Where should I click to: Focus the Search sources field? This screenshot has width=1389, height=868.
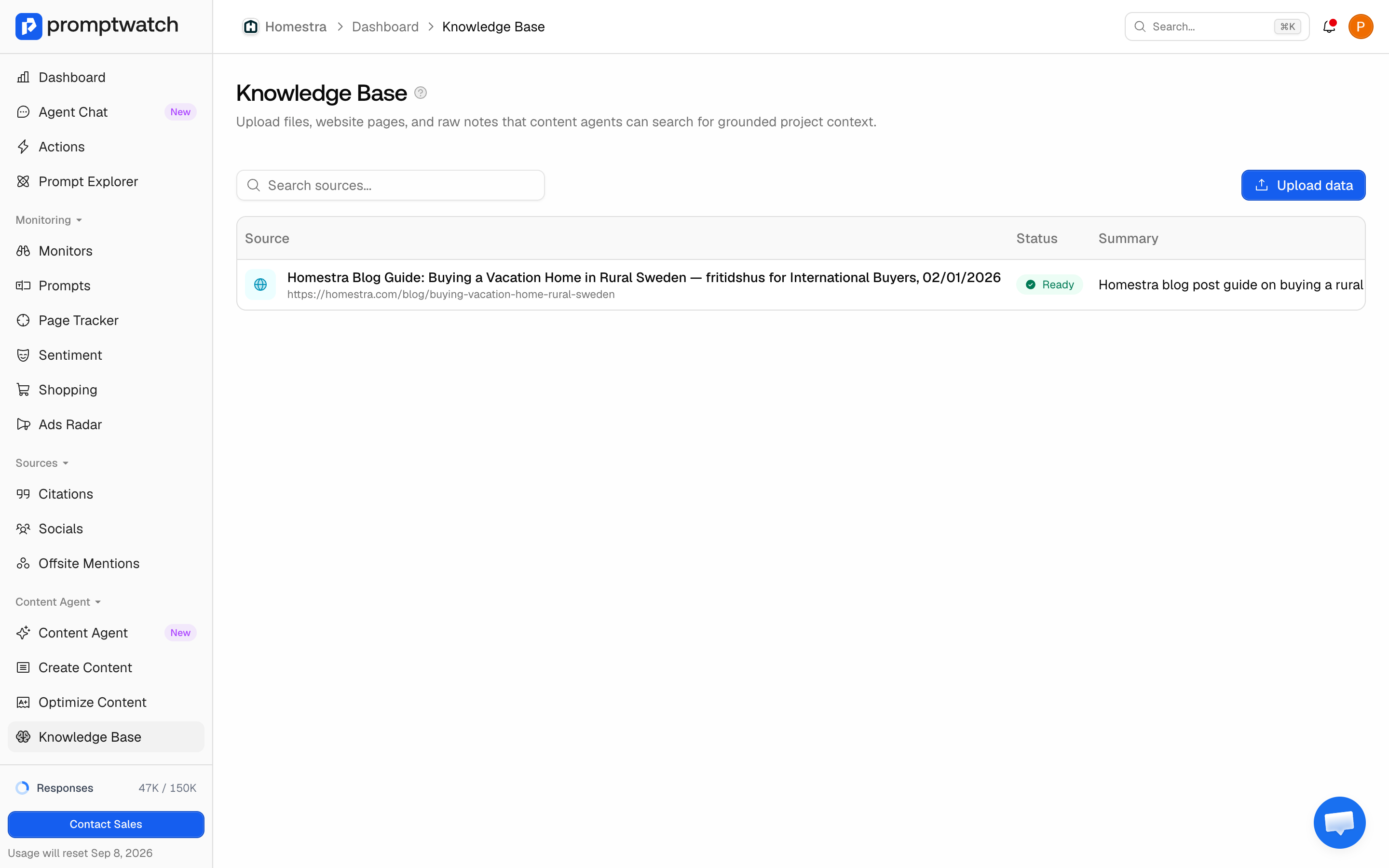coord(390,186)
